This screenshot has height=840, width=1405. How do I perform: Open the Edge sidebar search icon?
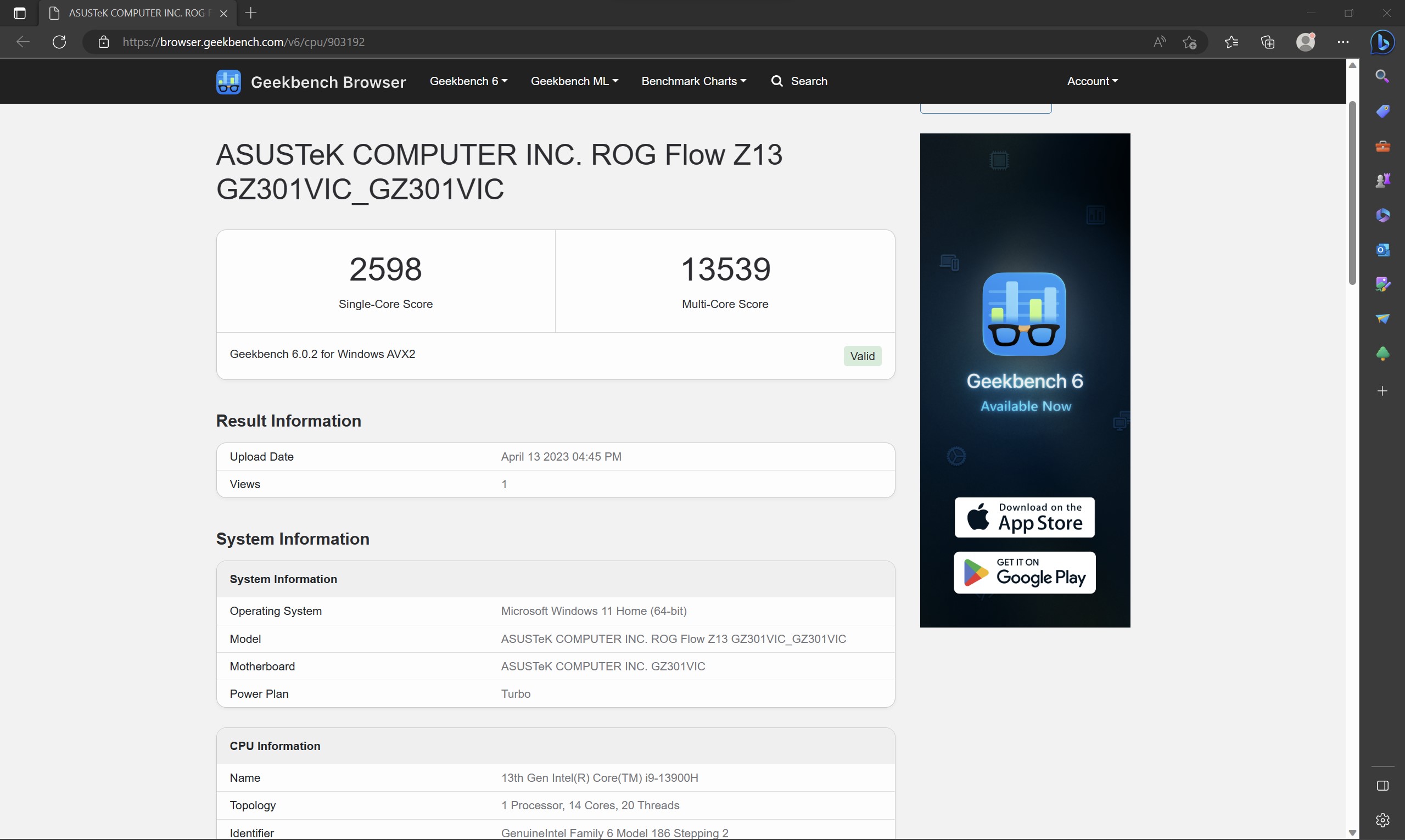[x=1382, y=76]
